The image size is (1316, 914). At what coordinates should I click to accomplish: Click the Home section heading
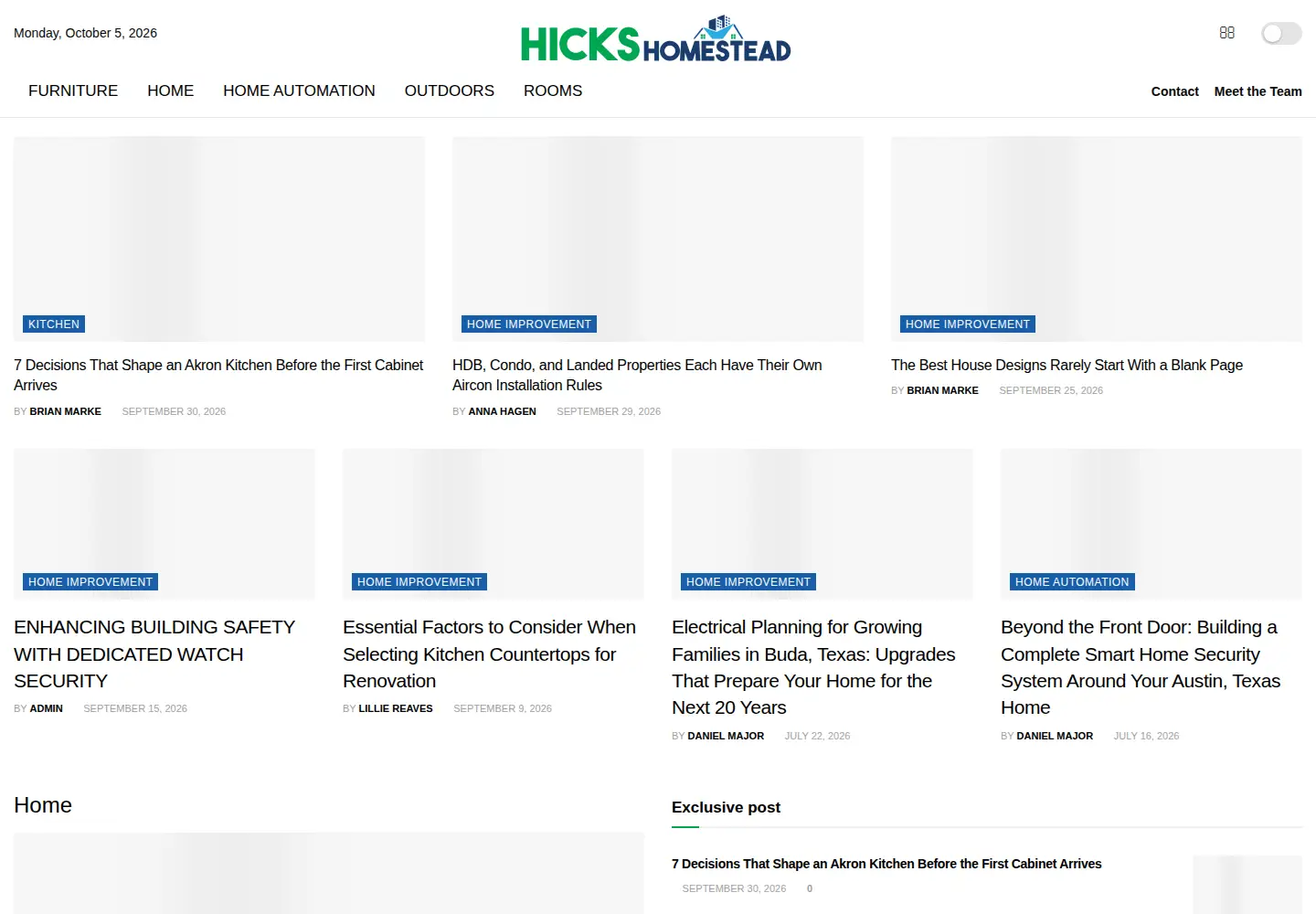[x=43, y=805]
